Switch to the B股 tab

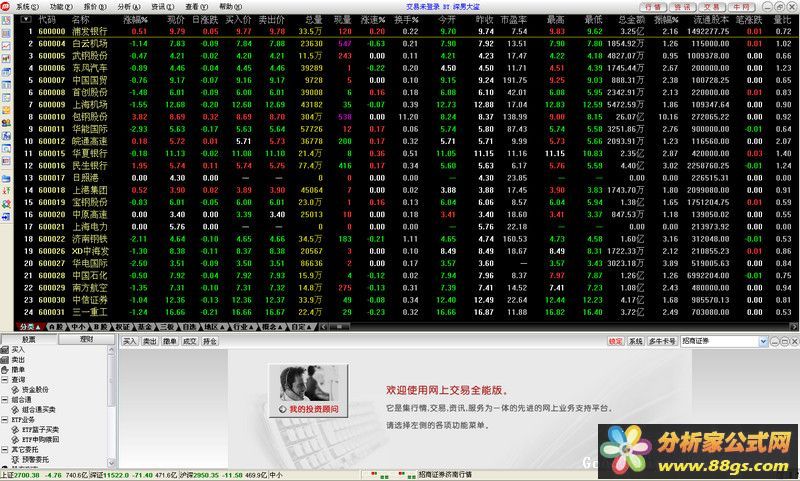coord(99,326)
